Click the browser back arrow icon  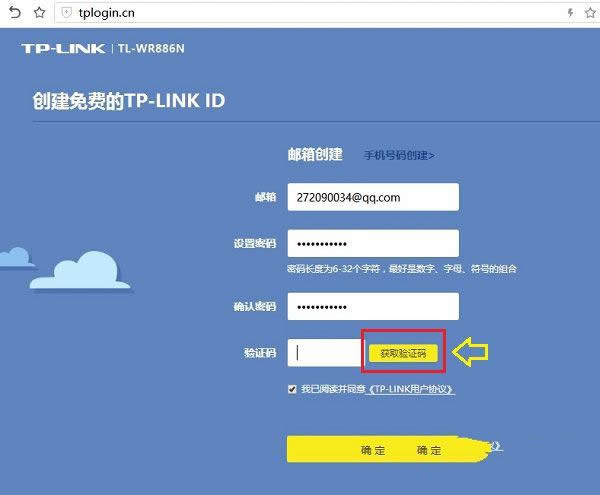(x=15, y=12)
